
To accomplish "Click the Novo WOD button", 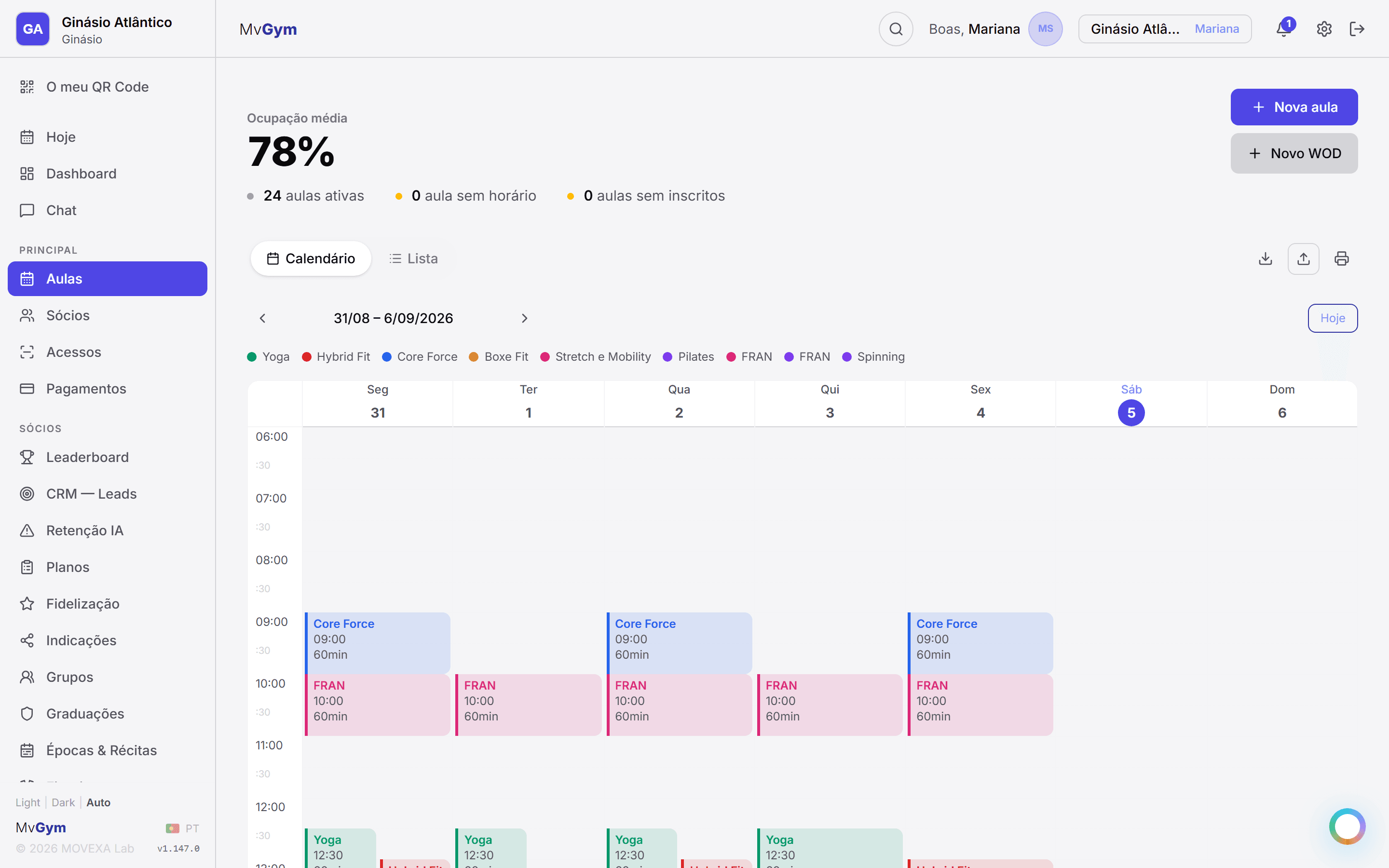I will 1294,153.
